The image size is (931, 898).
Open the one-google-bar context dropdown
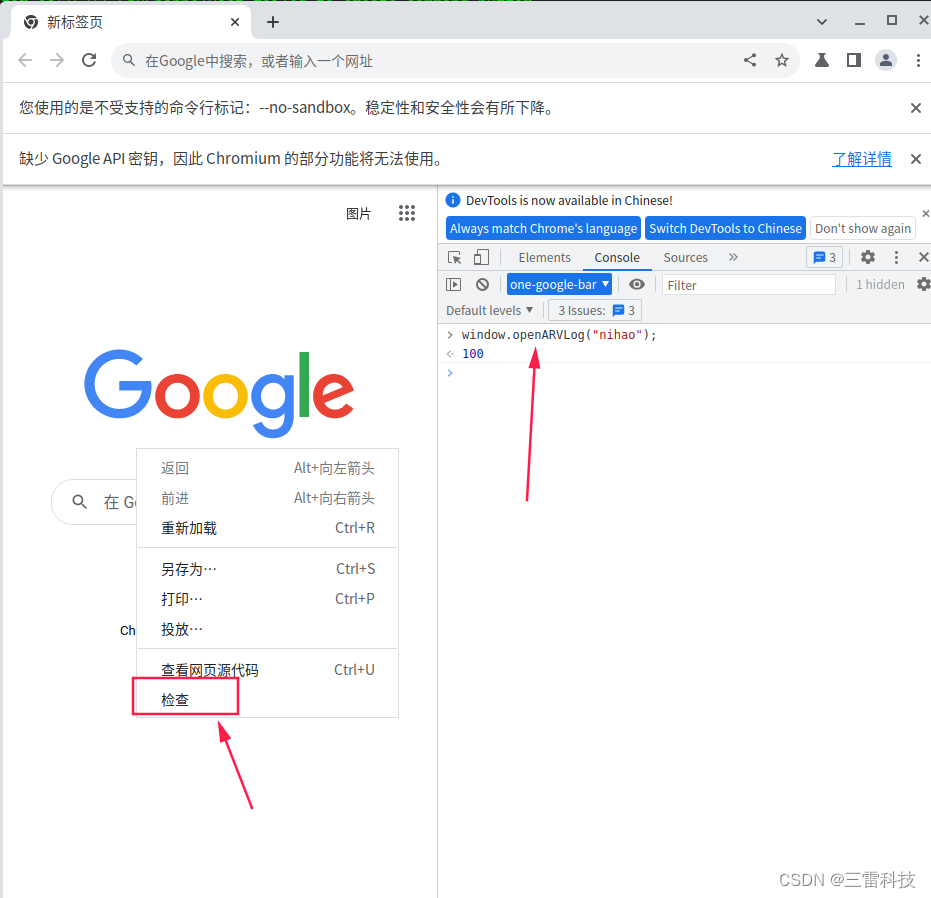(x=559, y=284)
